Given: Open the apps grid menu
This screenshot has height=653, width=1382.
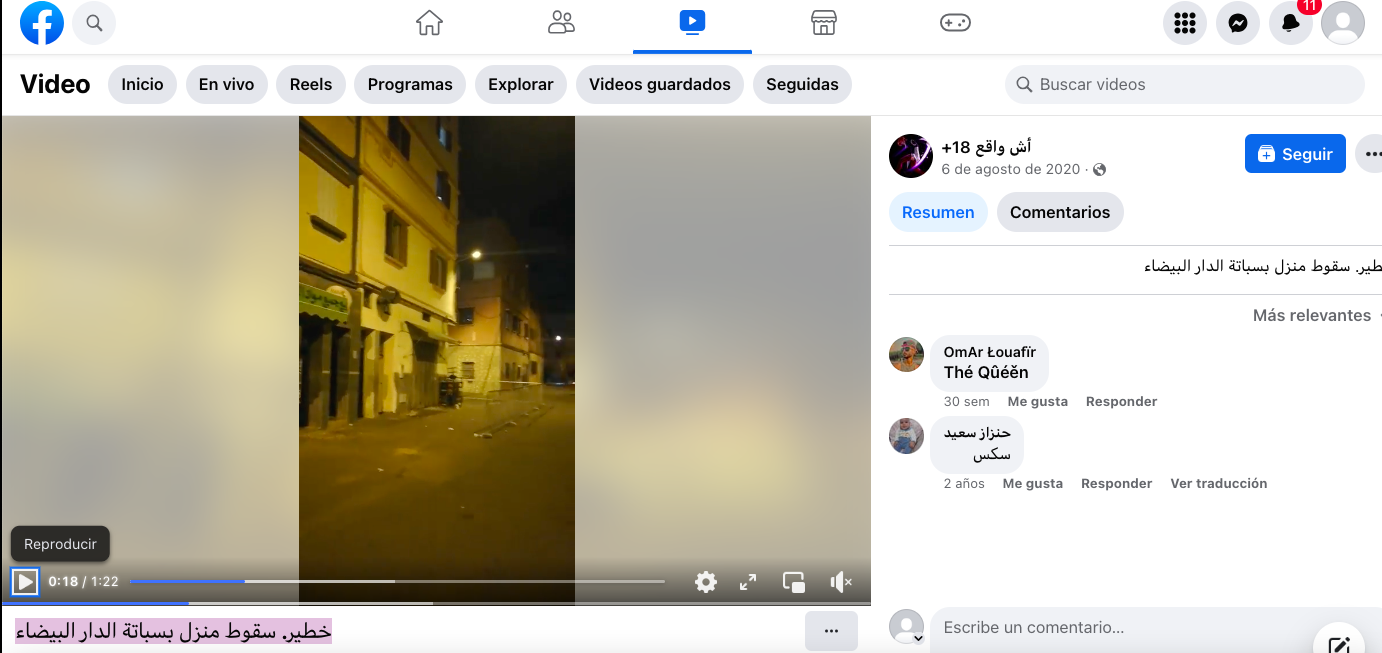Looking at the screenshot, I should tap(1185, 23).
